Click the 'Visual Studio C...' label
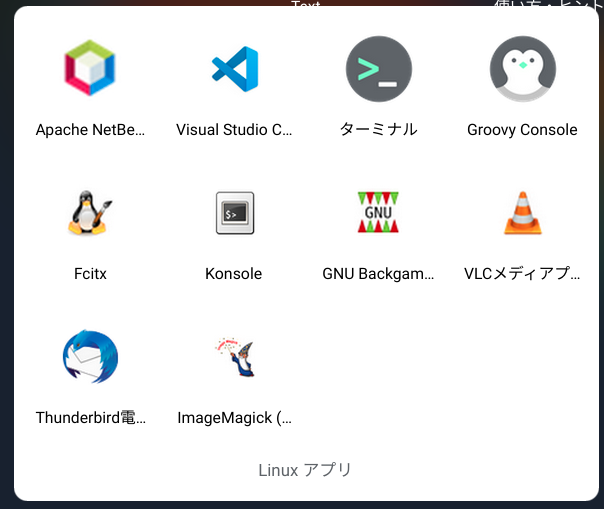Screen dimensions: 604x509 point(234,130)
